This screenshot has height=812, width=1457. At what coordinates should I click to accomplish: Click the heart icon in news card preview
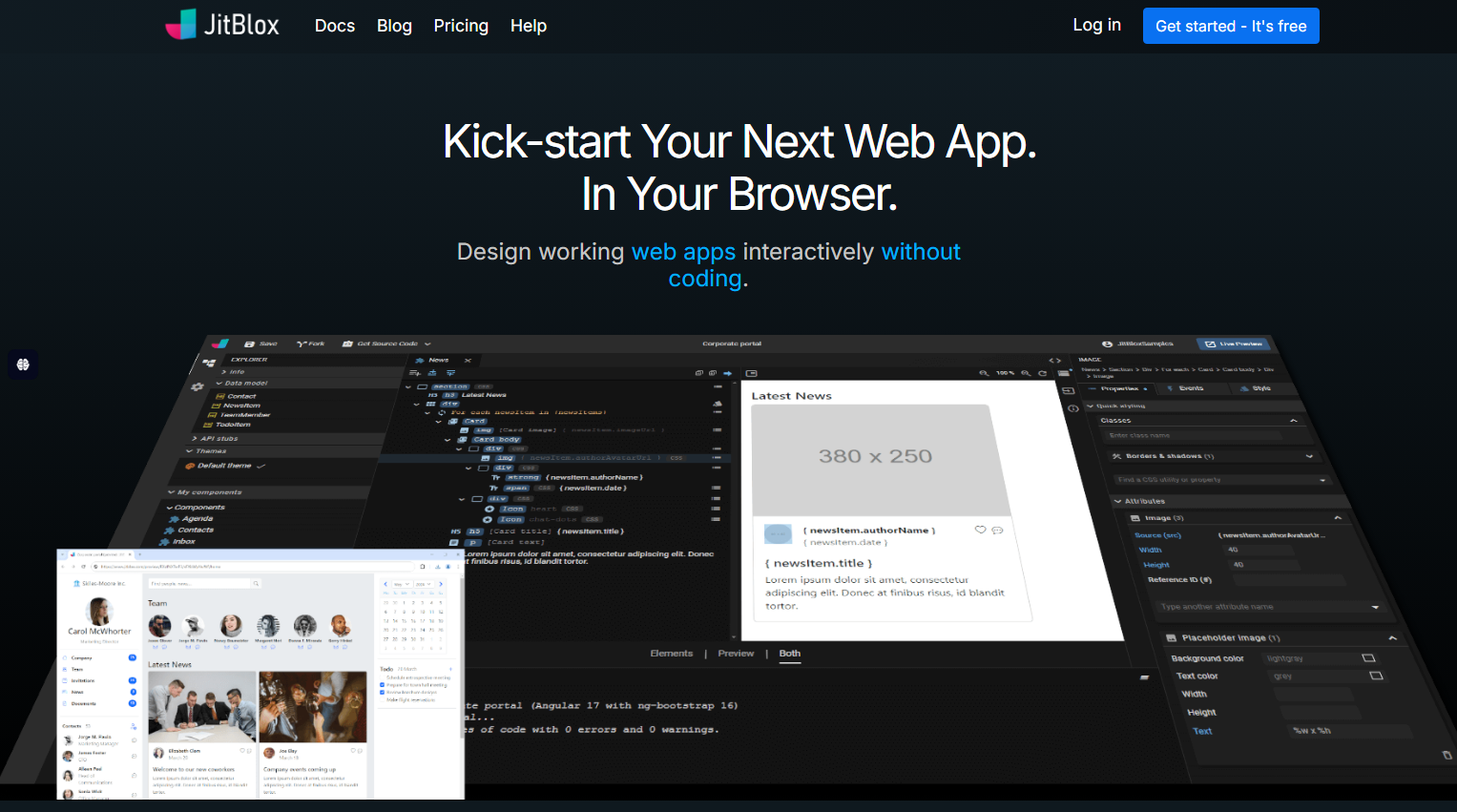[980, 530]
